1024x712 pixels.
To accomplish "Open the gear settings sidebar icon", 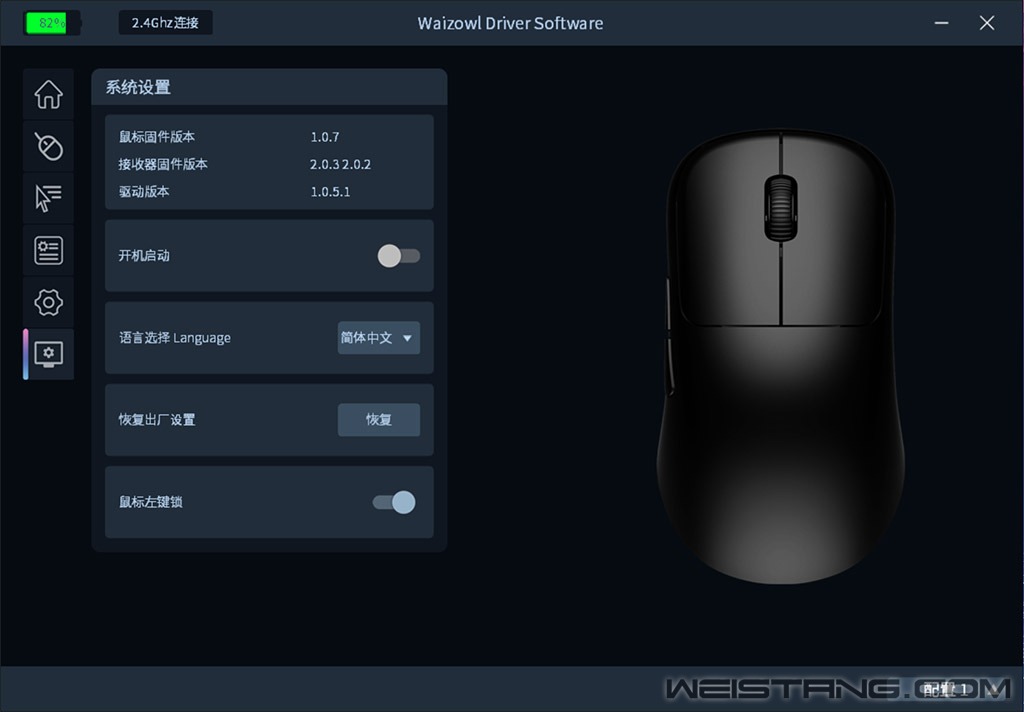I will click(x=48, y=302).
